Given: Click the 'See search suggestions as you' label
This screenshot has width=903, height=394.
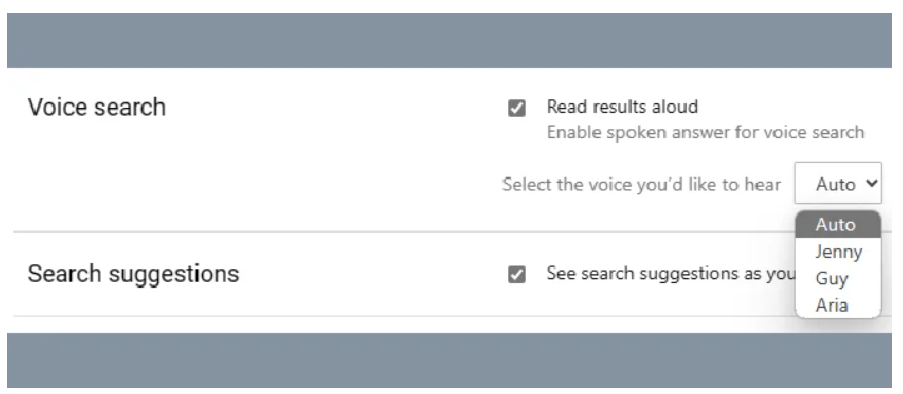Looking at the screenshot, I should [671, 273].
